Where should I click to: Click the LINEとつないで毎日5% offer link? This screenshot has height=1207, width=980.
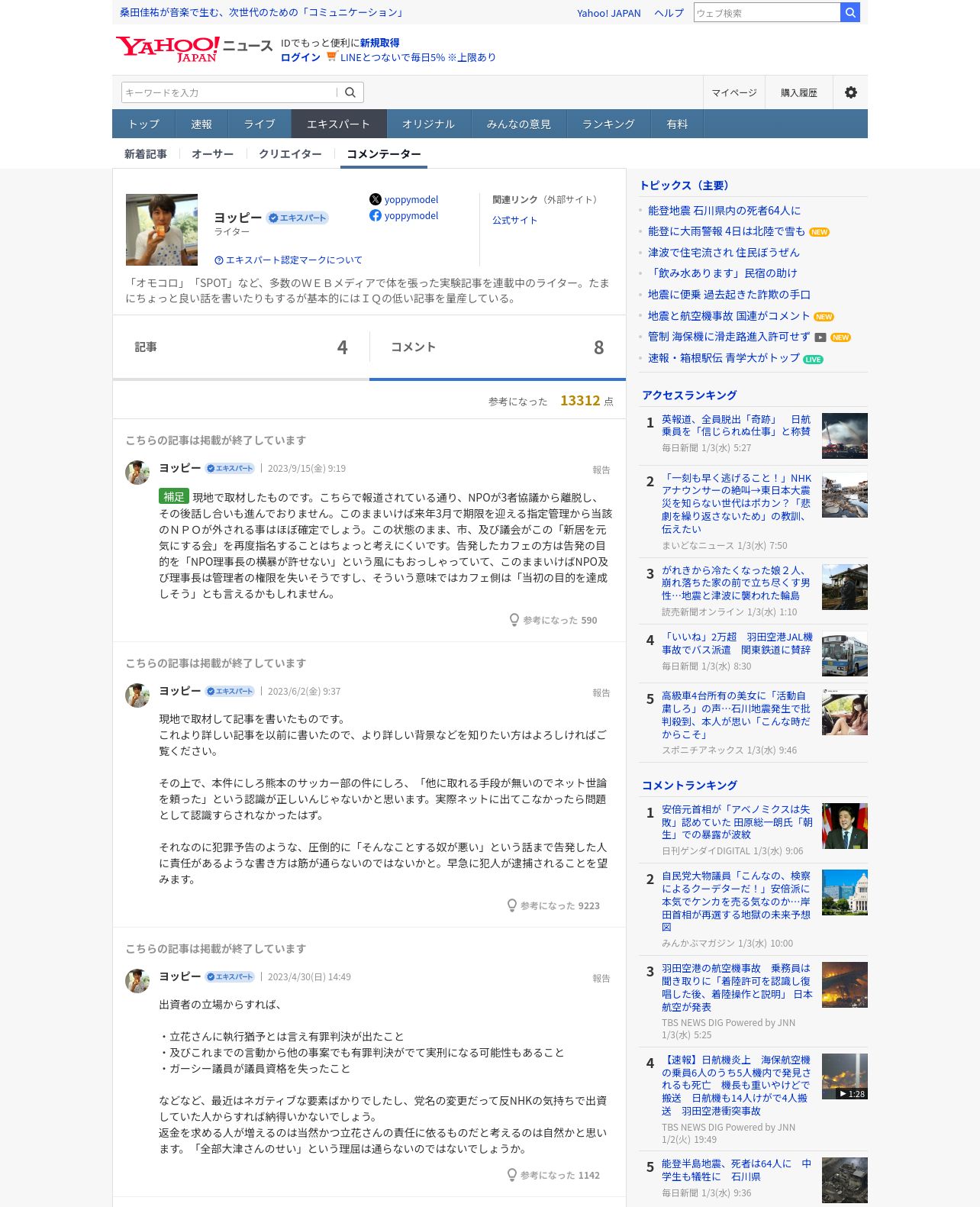click(417, 57)
